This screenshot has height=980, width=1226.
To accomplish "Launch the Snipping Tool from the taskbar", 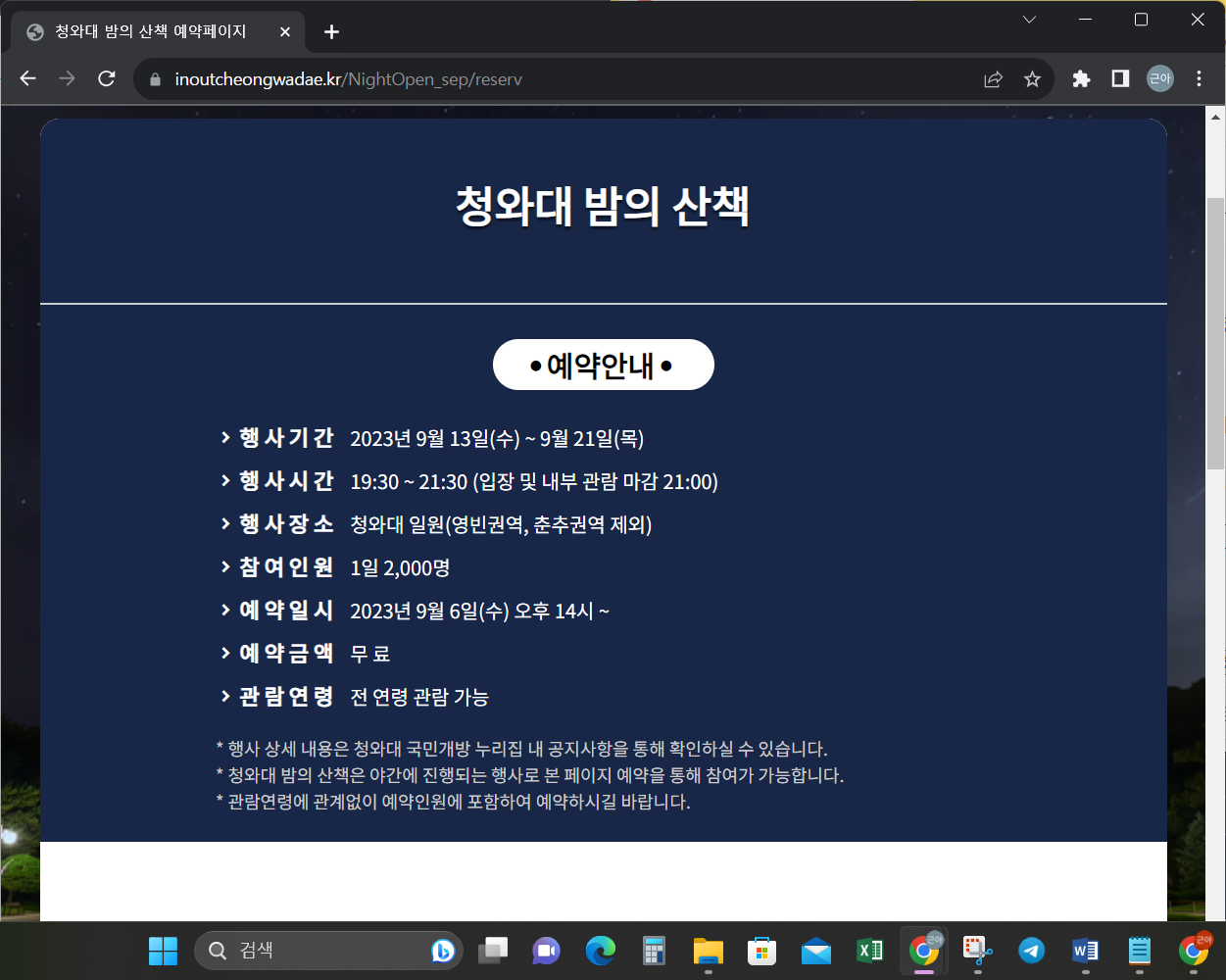I will click(975, 950).
